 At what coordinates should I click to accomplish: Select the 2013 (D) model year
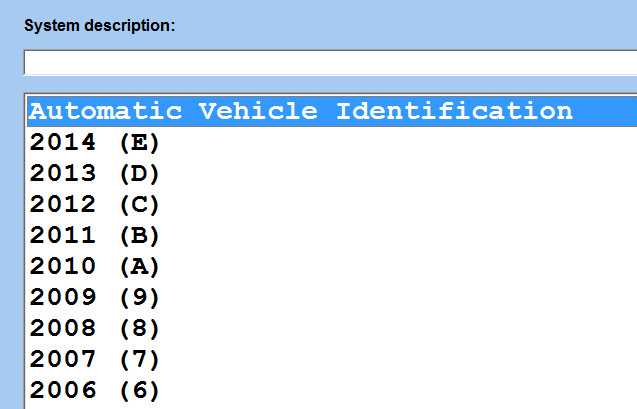point(332,173)
